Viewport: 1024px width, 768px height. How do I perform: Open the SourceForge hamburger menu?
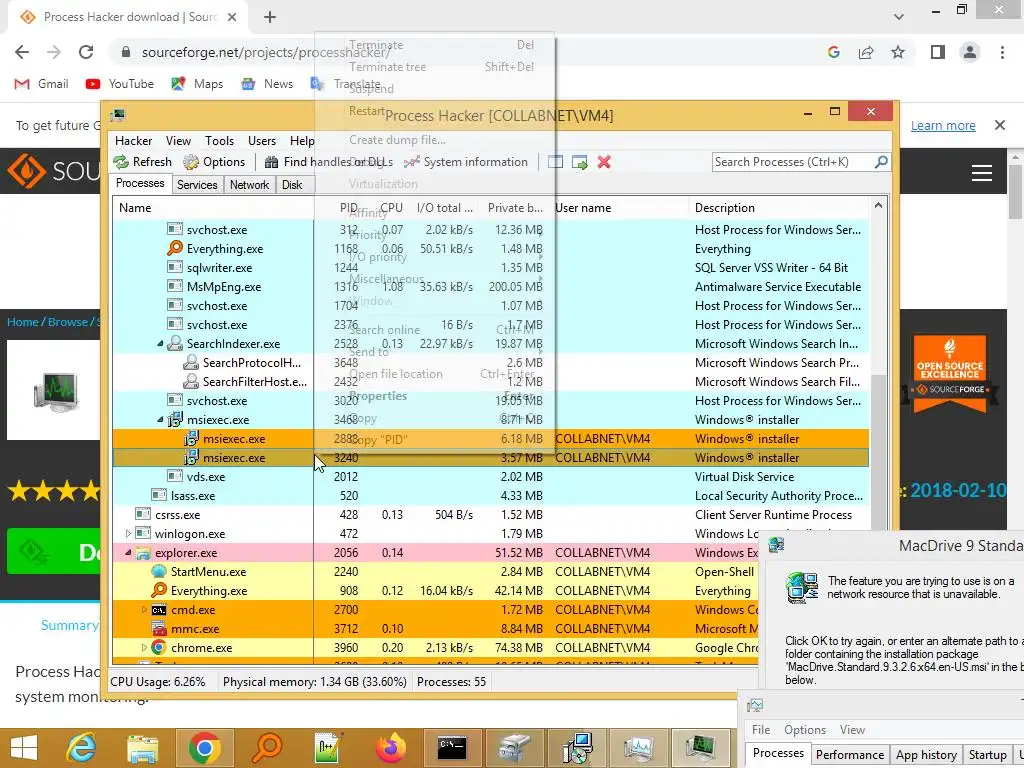click(x=982, y=173)
